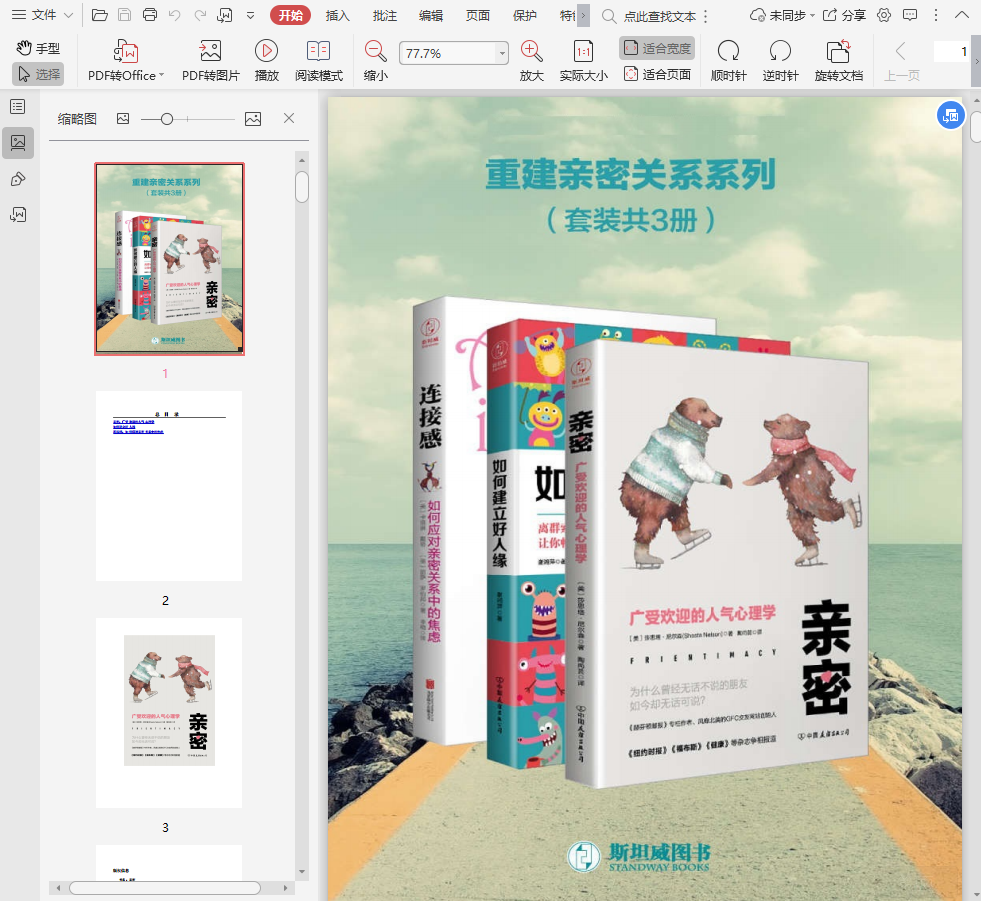Enter 阅读模式 reading mode
Screen dimensions: 981x901
[x=318, y=61]
